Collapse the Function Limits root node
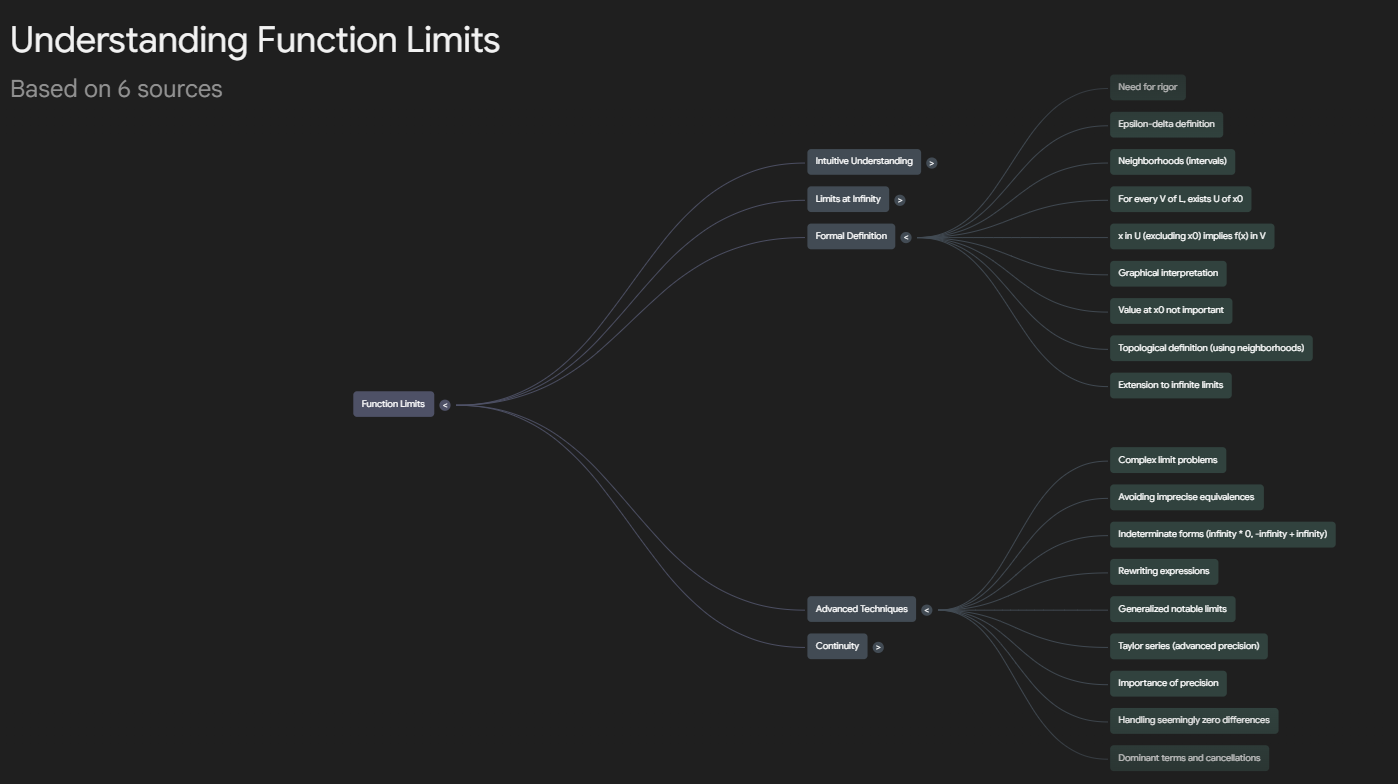This screenshot has height=784, width=1398. 444,404
